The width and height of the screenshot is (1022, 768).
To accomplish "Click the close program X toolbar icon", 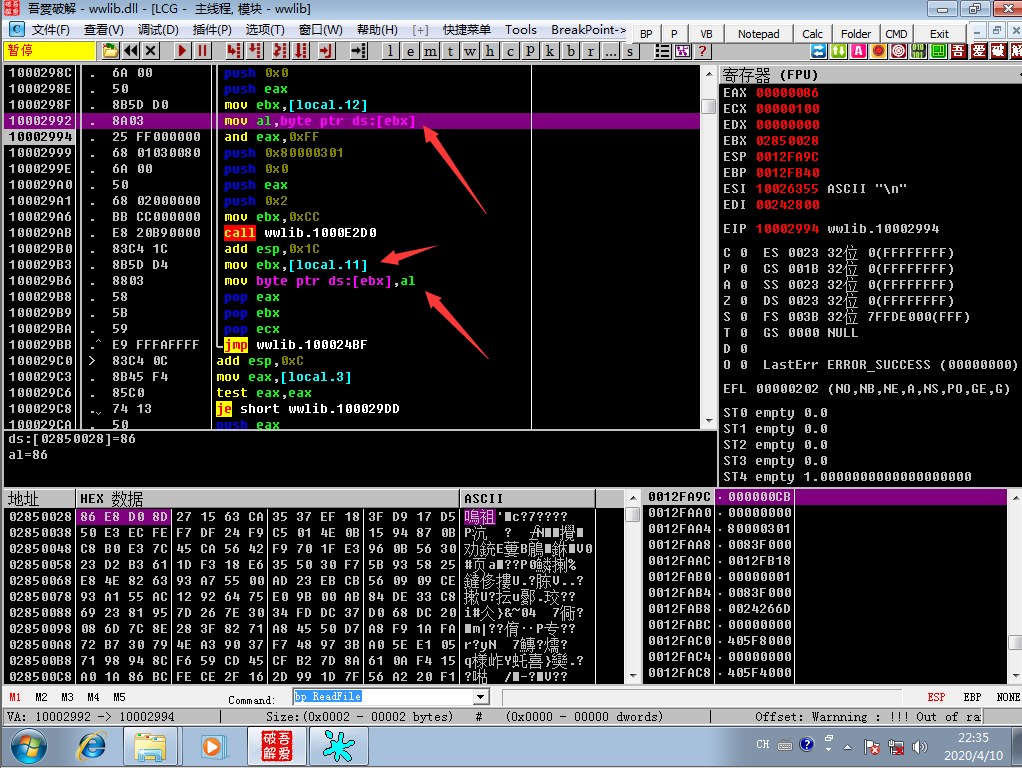I will 151,51.
